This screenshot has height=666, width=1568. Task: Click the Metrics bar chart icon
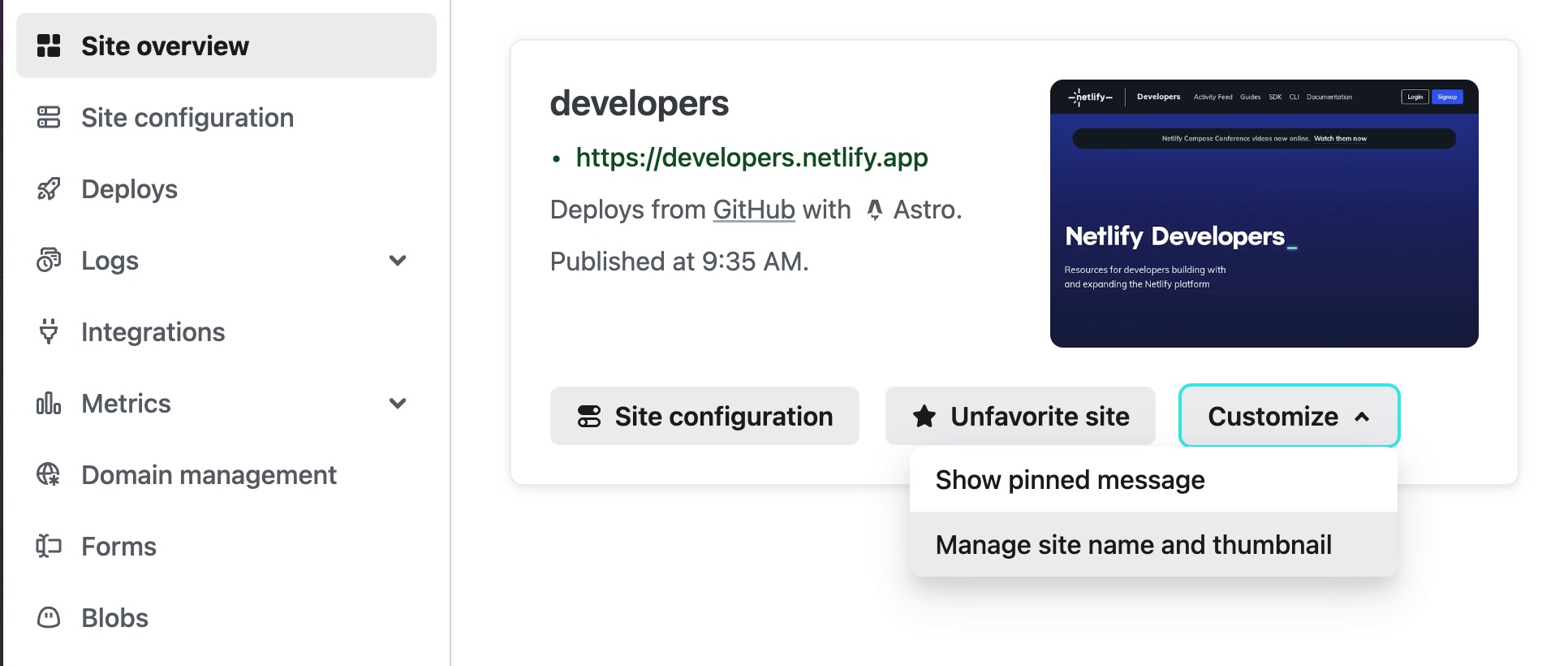49,404
